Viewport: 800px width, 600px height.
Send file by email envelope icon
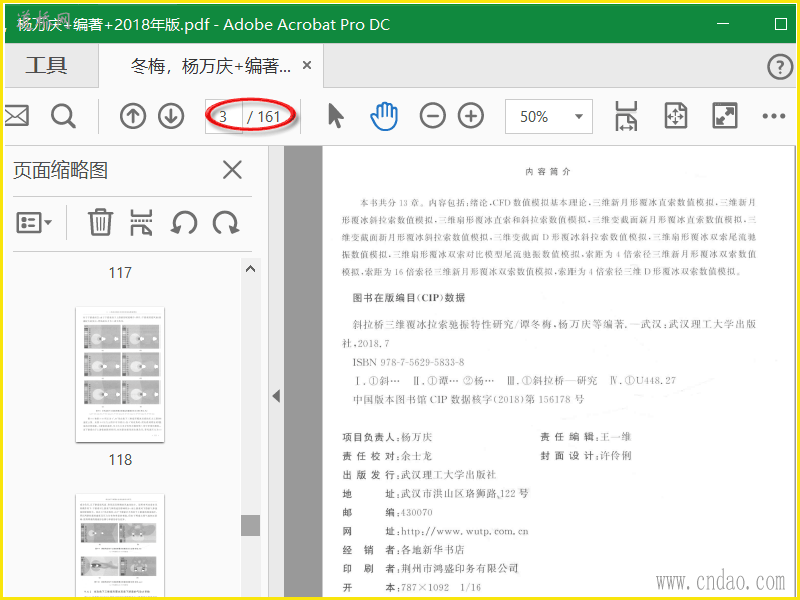coord(16,116)
